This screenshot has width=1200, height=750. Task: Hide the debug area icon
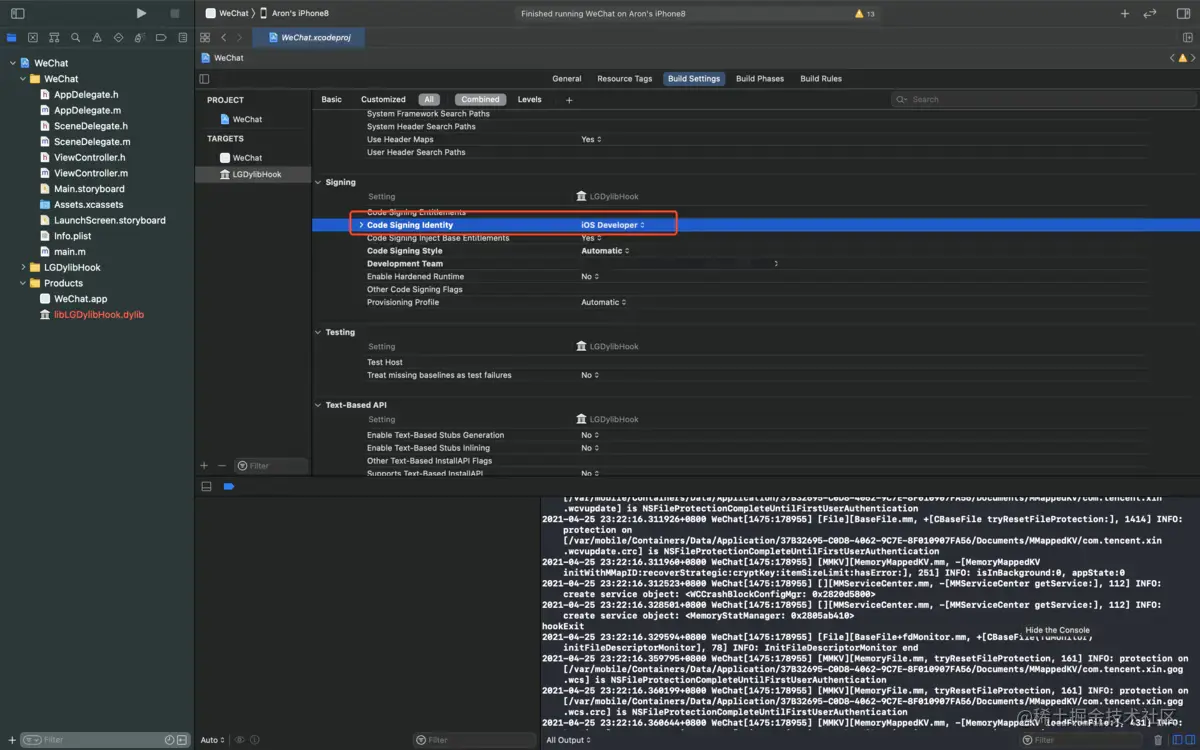[x=206, y=486]
